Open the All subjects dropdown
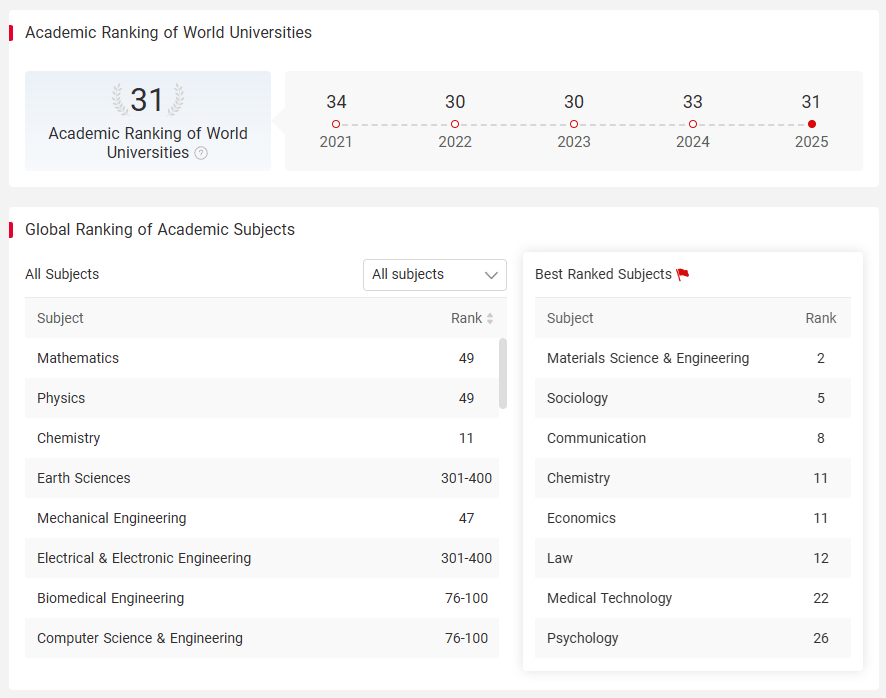Viewport: 886px width, 698px height. [x=435, y=275]
